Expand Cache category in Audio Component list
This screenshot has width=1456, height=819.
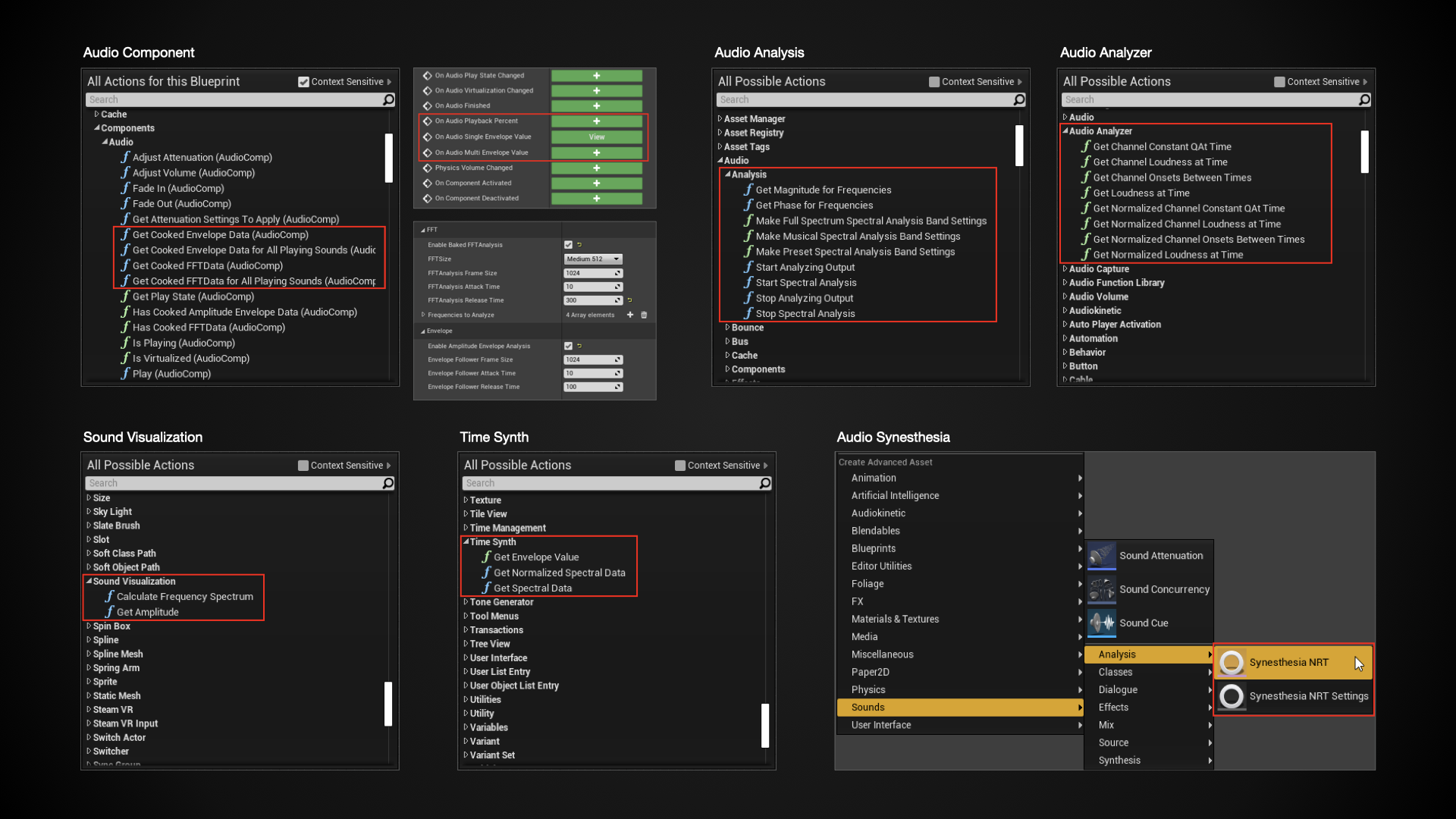click(97, 115)
